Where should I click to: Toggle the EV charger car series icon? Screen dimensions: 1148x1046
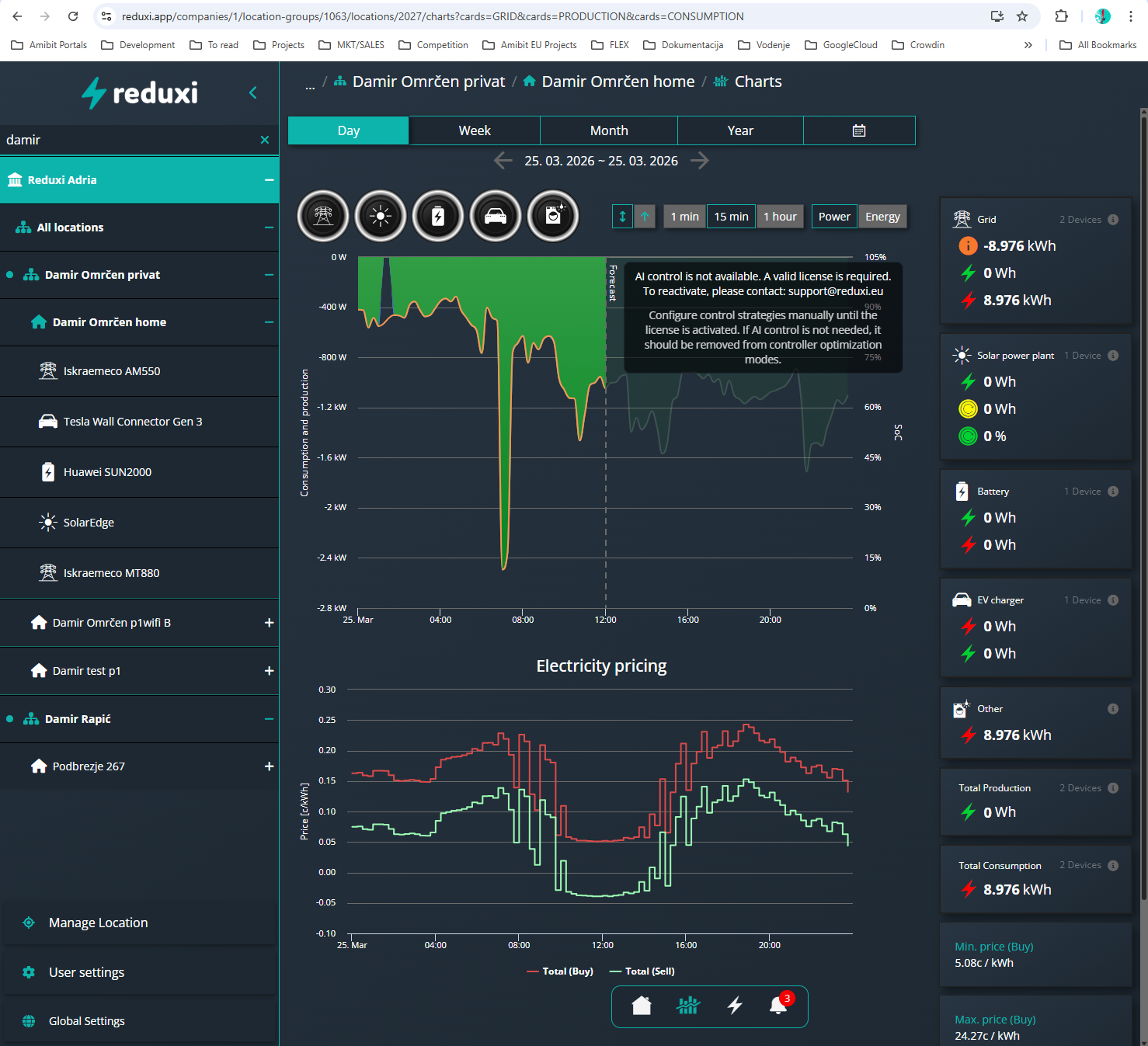[x=496, y=216]
